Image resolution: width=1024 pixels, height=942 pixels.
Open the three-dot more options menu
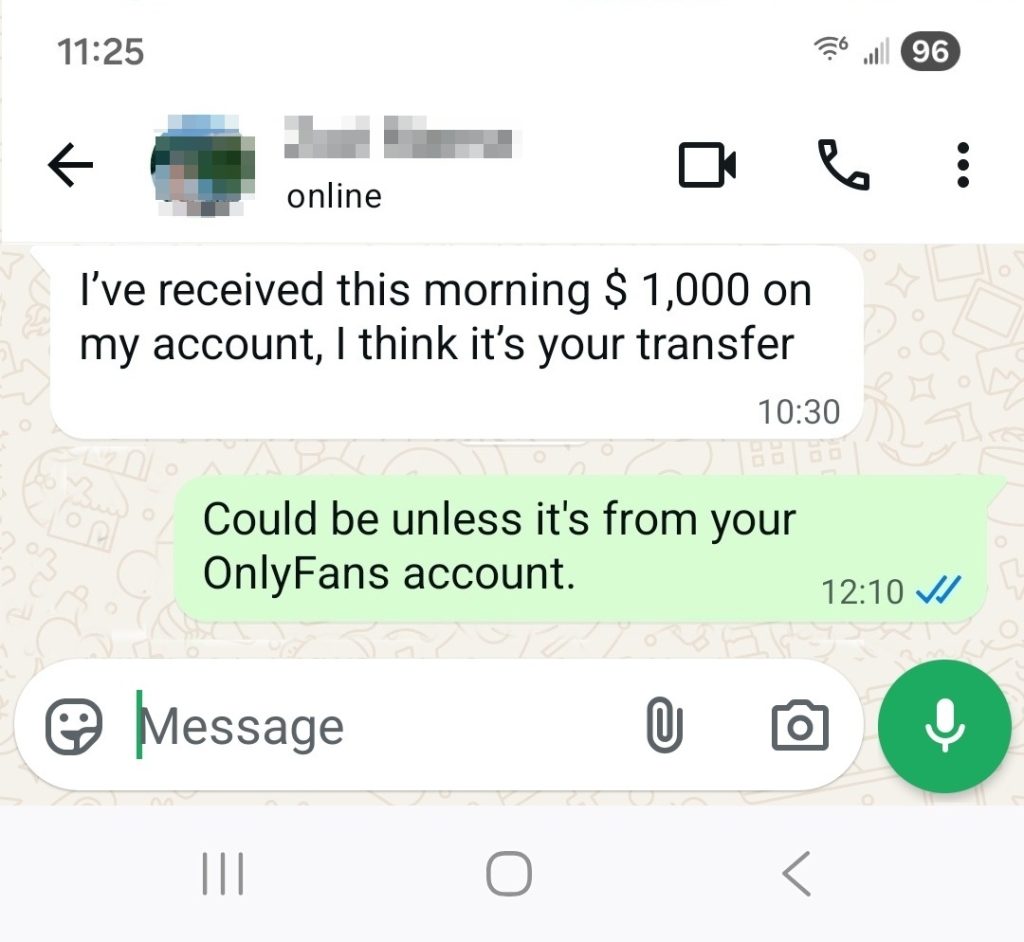pos(962,165)
